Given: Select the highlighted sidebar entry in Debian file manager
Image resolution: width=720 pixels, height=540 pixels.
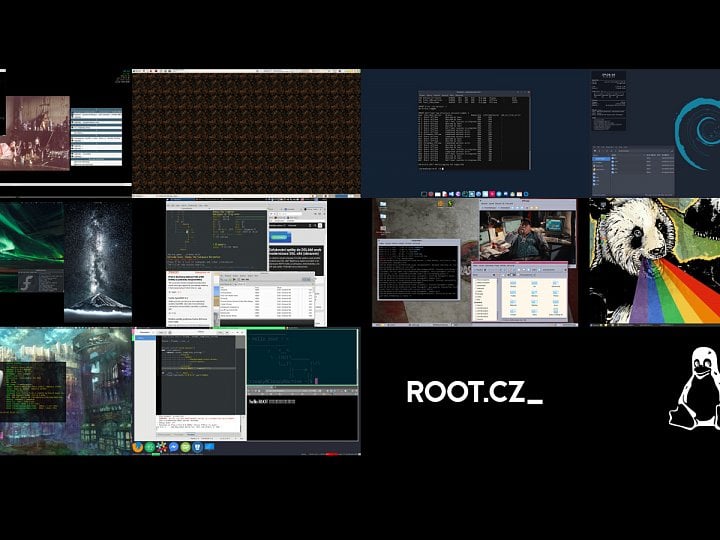Looking at the screenshot, I should 601,158.
